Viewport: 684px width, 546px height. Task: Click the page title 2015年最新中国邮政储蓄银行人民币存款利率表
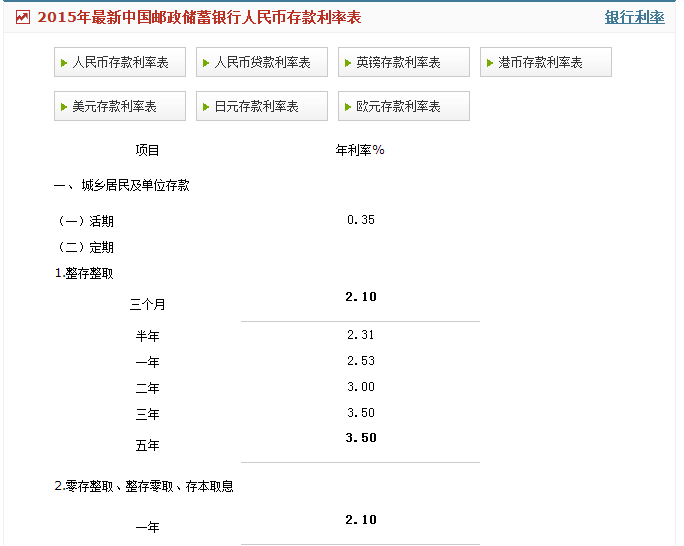[x=199, y=17]
